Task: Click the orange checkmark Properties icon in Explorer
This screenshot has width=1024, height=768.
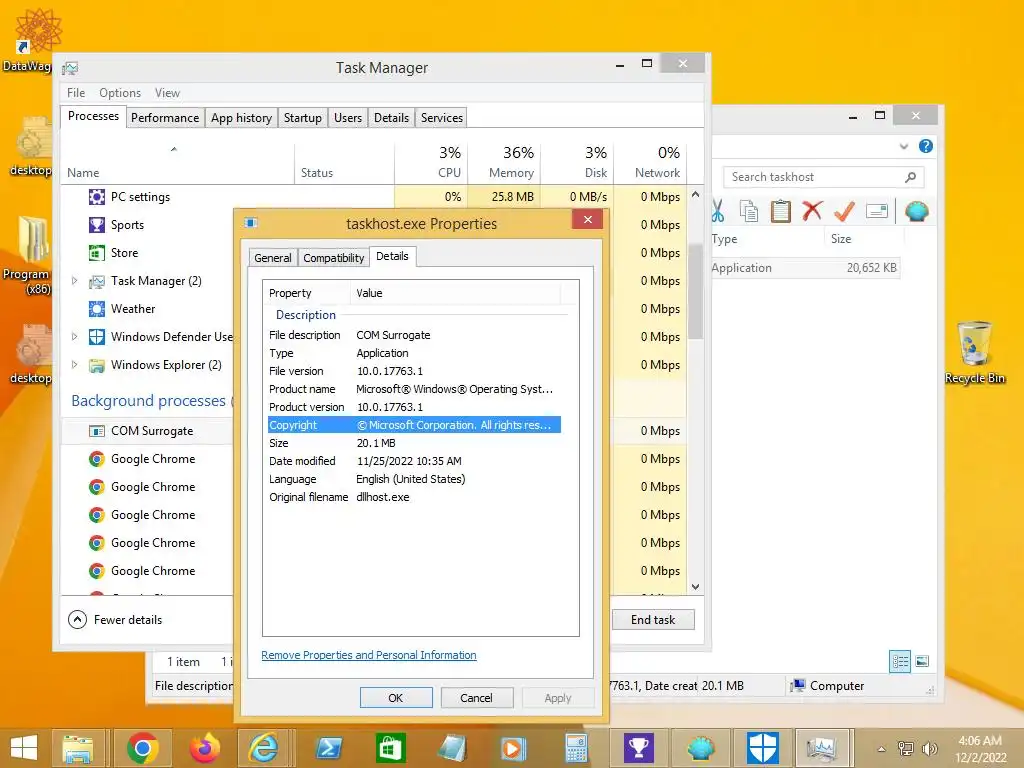Action: click(x=844, y=211)
